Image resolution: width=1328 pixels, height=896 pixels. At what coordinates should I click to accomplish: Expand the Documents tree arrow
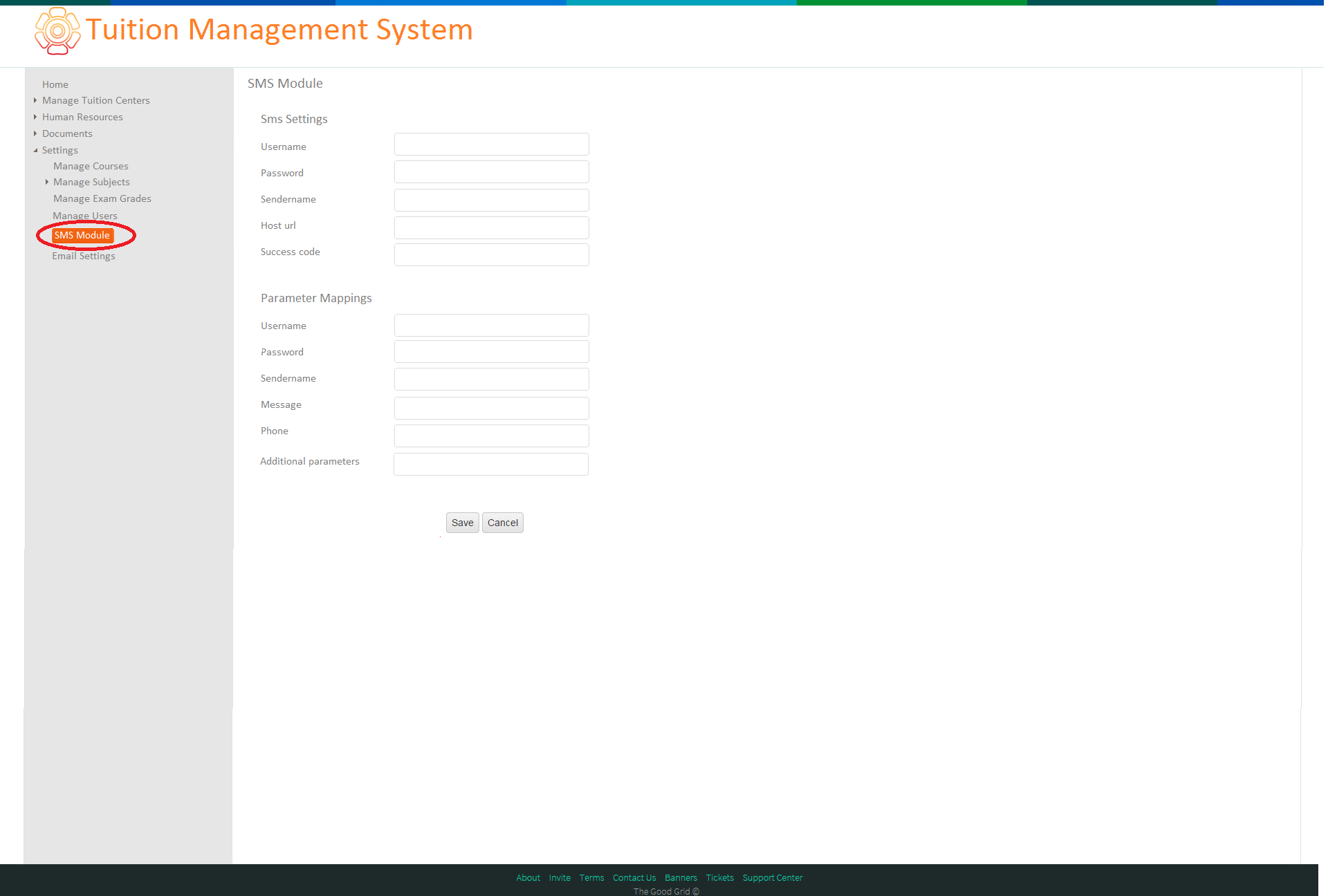tap(35, 133)
